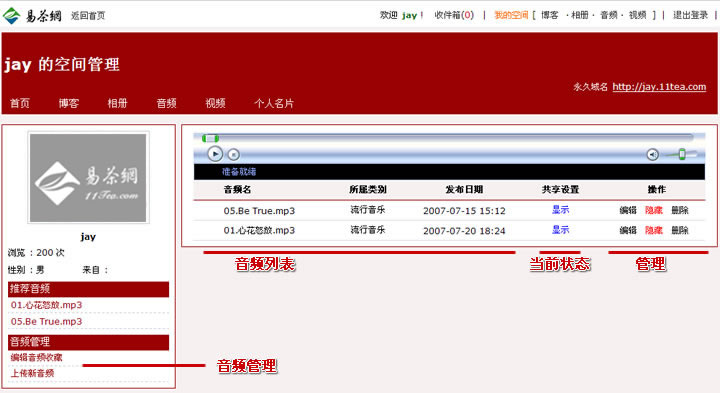This screenshot has height=393, width=720.
Task: Click the 准备就绪 player status text
Action: click(239, 172)
